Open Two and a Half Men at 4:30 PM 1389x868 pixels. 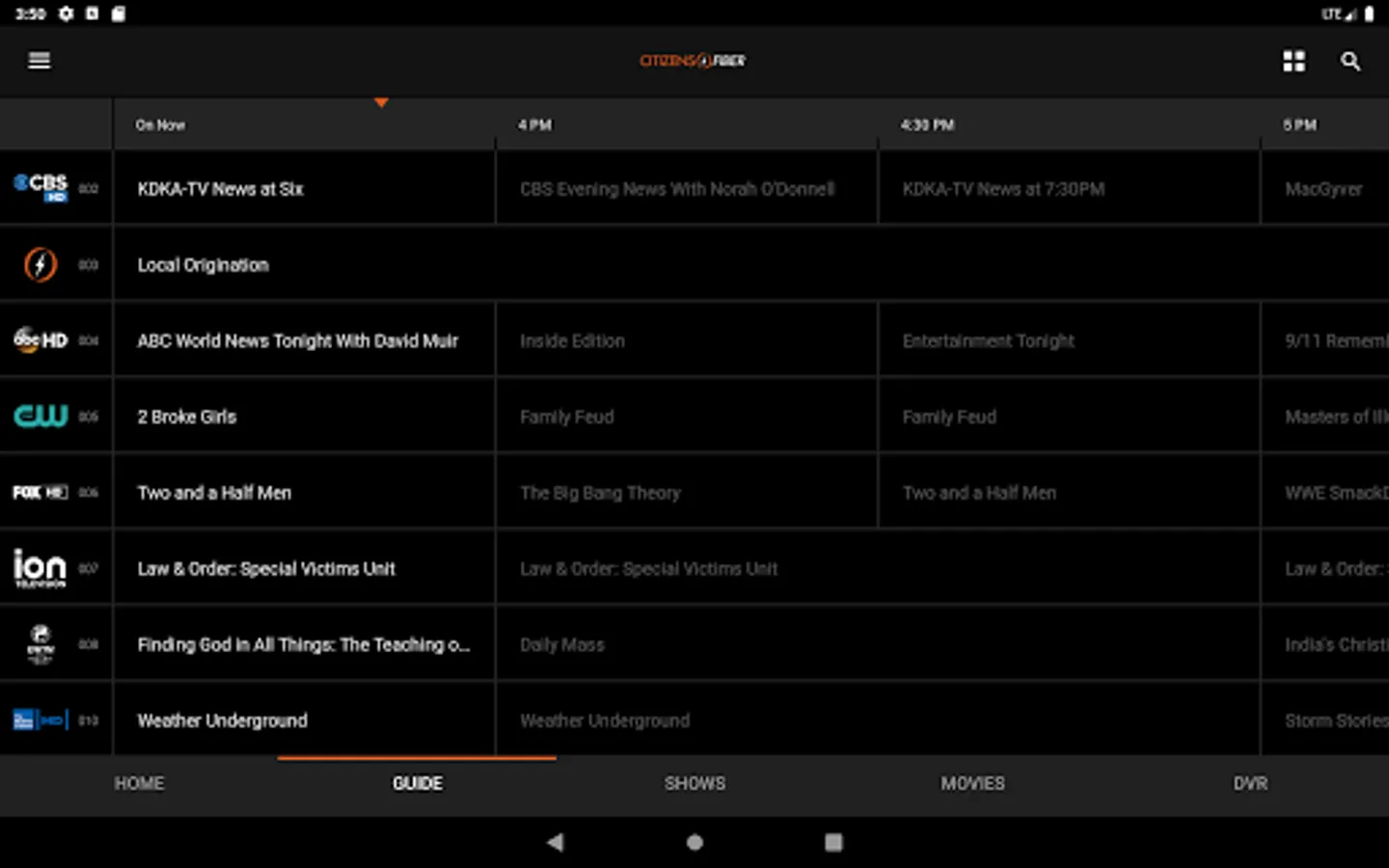point(1069,492)
